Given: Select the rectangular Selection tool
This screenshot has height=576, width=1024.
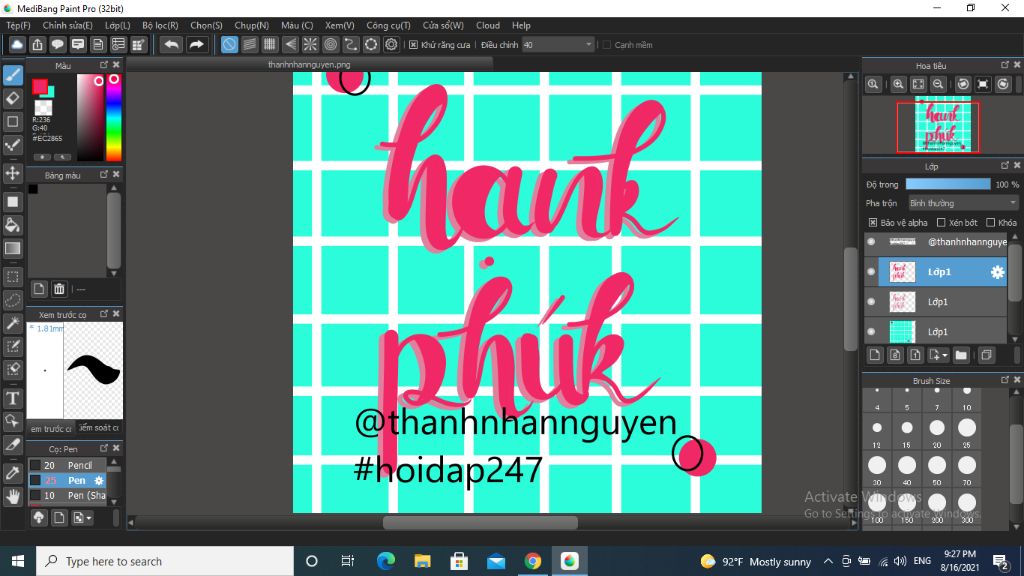Looking at the screenshot, I should 12,277.
